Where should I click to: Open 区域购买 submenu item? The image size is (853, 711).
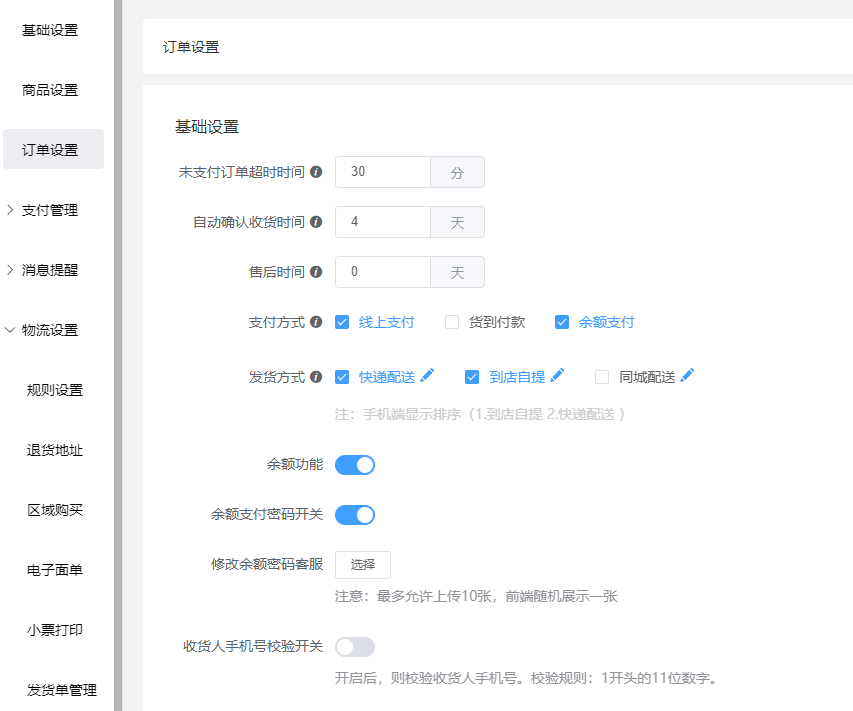[55, 510]
